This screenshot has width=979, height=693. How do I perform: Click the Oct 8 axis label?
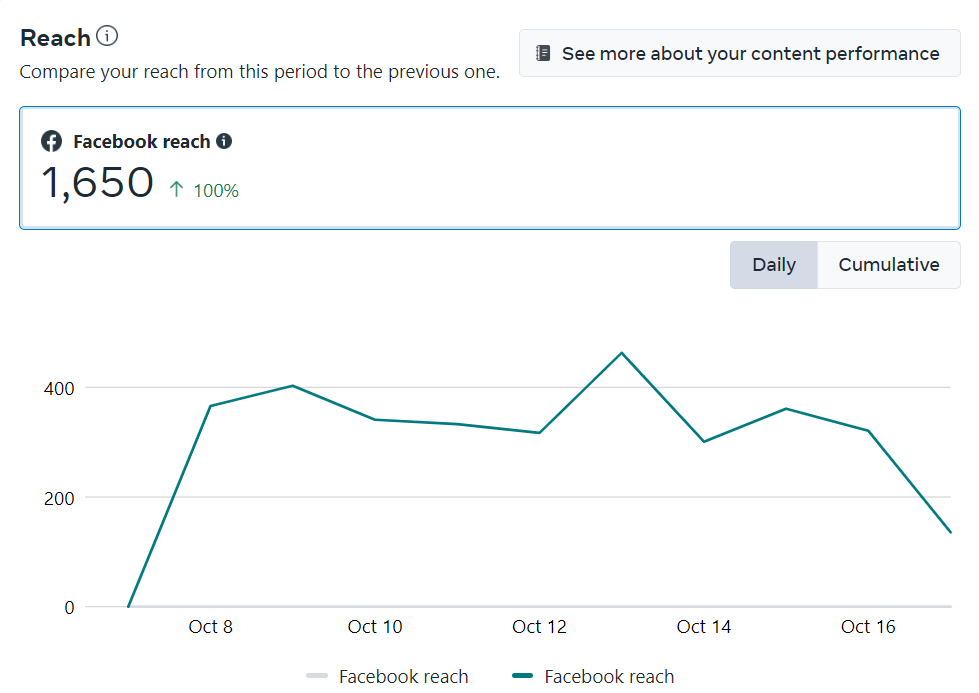pos(210,627)
